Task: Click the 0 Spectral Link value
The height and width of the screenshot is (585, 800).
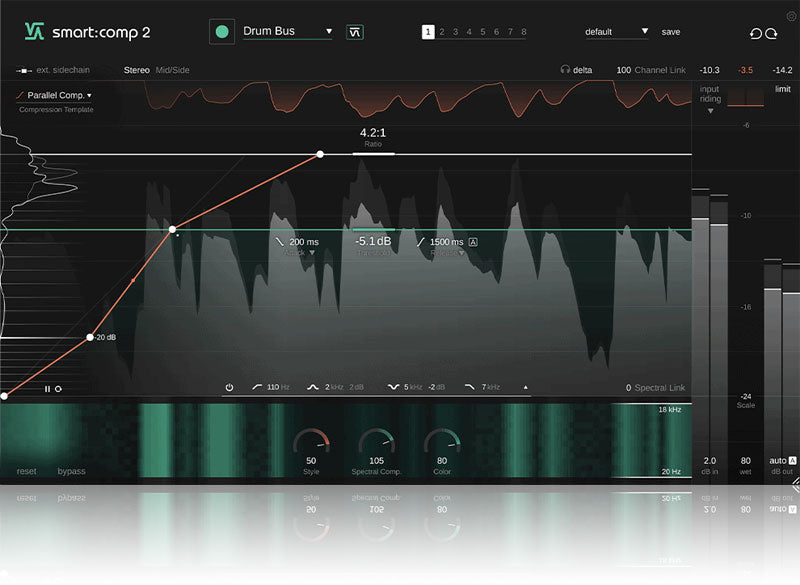Action: [x=629, y=388]
